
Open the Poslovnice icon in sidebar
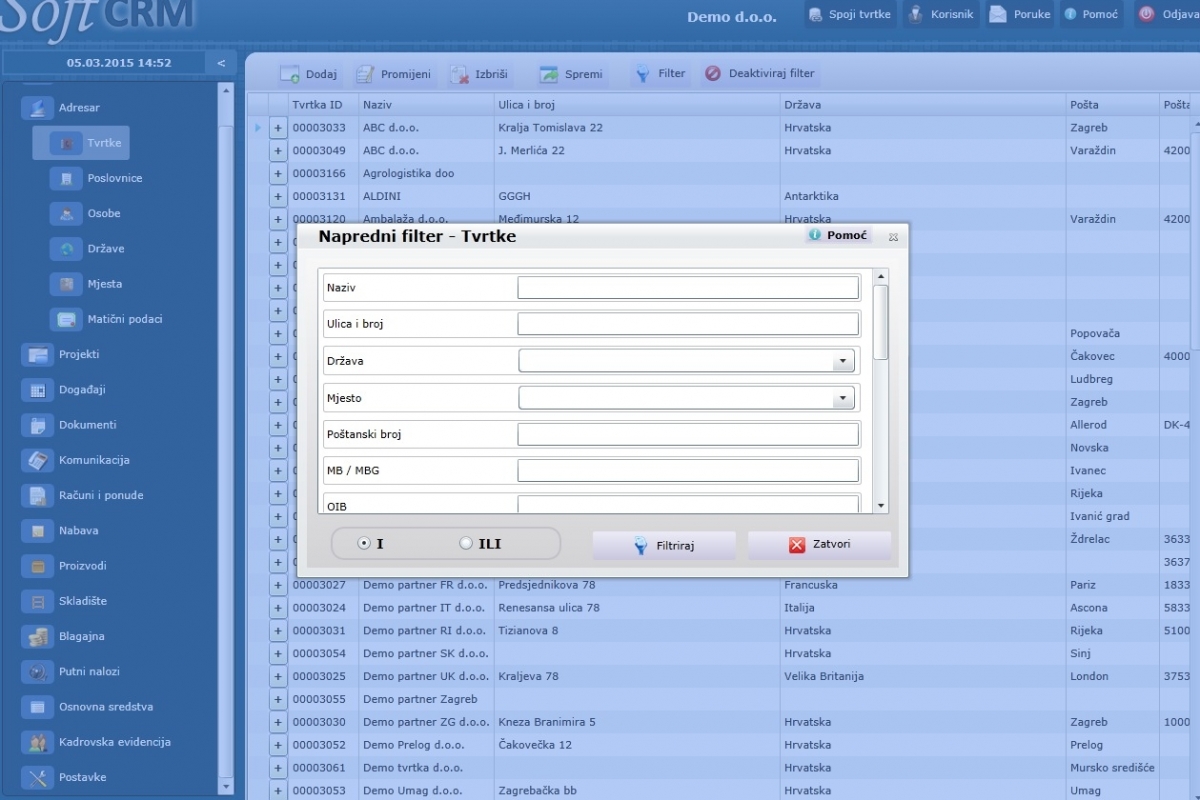pos(66,178)
